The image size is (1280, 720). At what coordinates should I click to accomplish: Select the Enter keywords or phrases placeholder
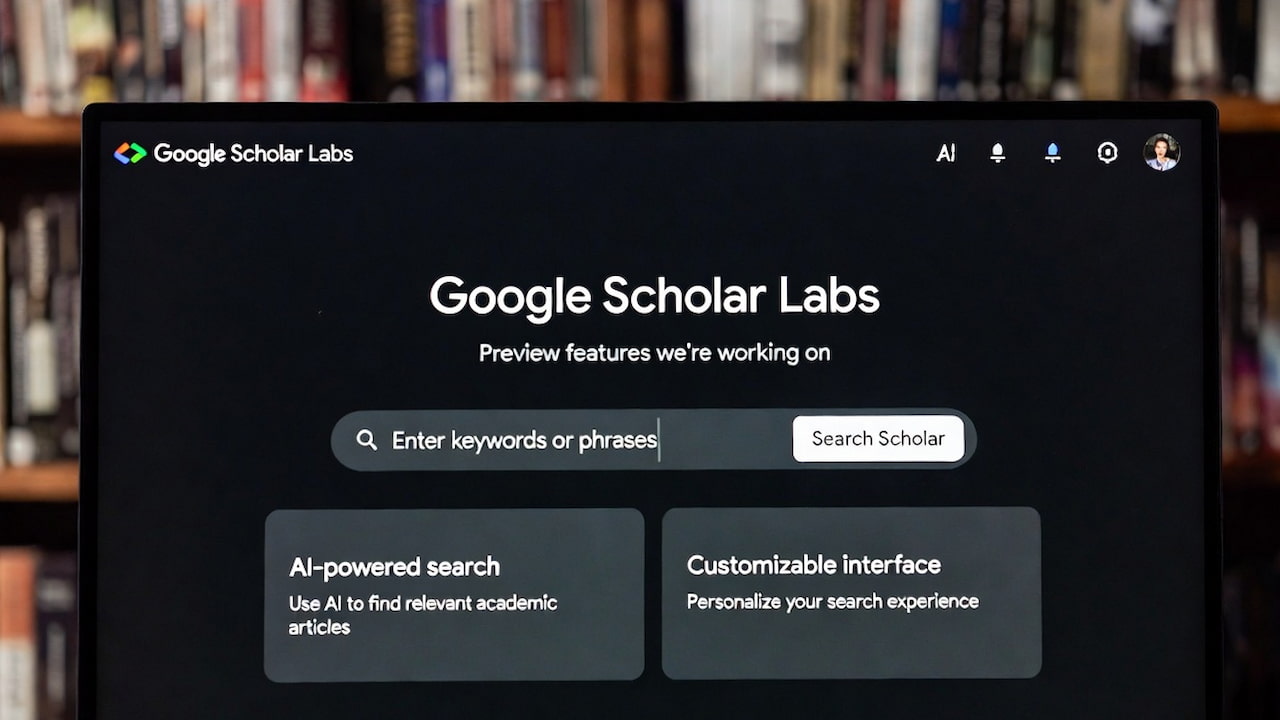[525, 440]
